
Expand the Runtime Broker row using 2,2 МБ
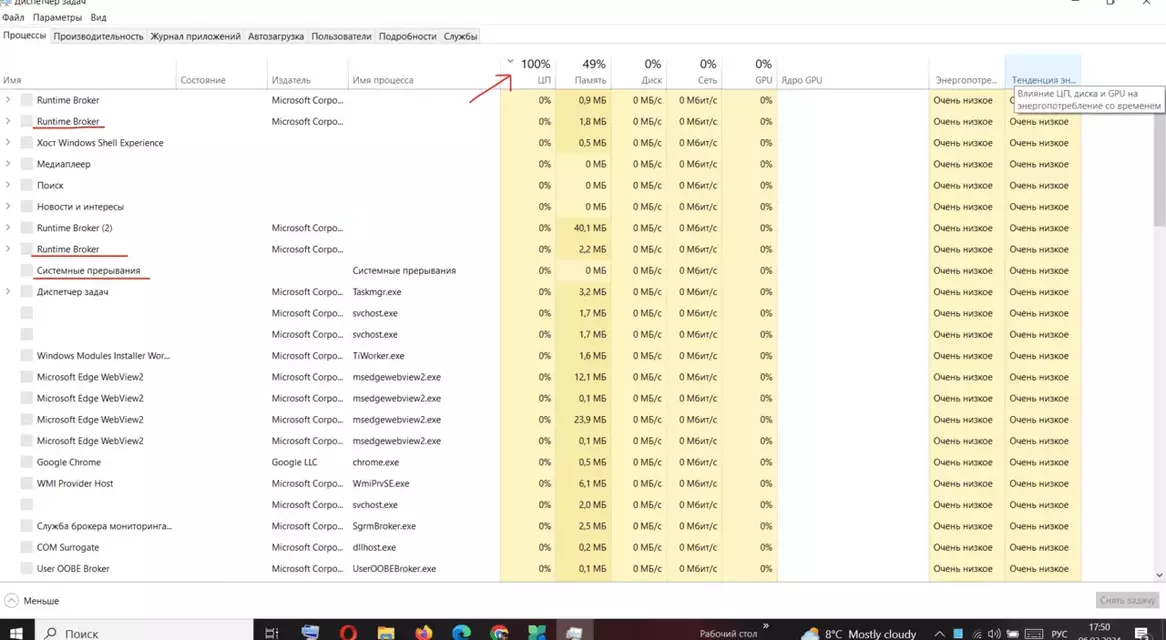point(8,249)
